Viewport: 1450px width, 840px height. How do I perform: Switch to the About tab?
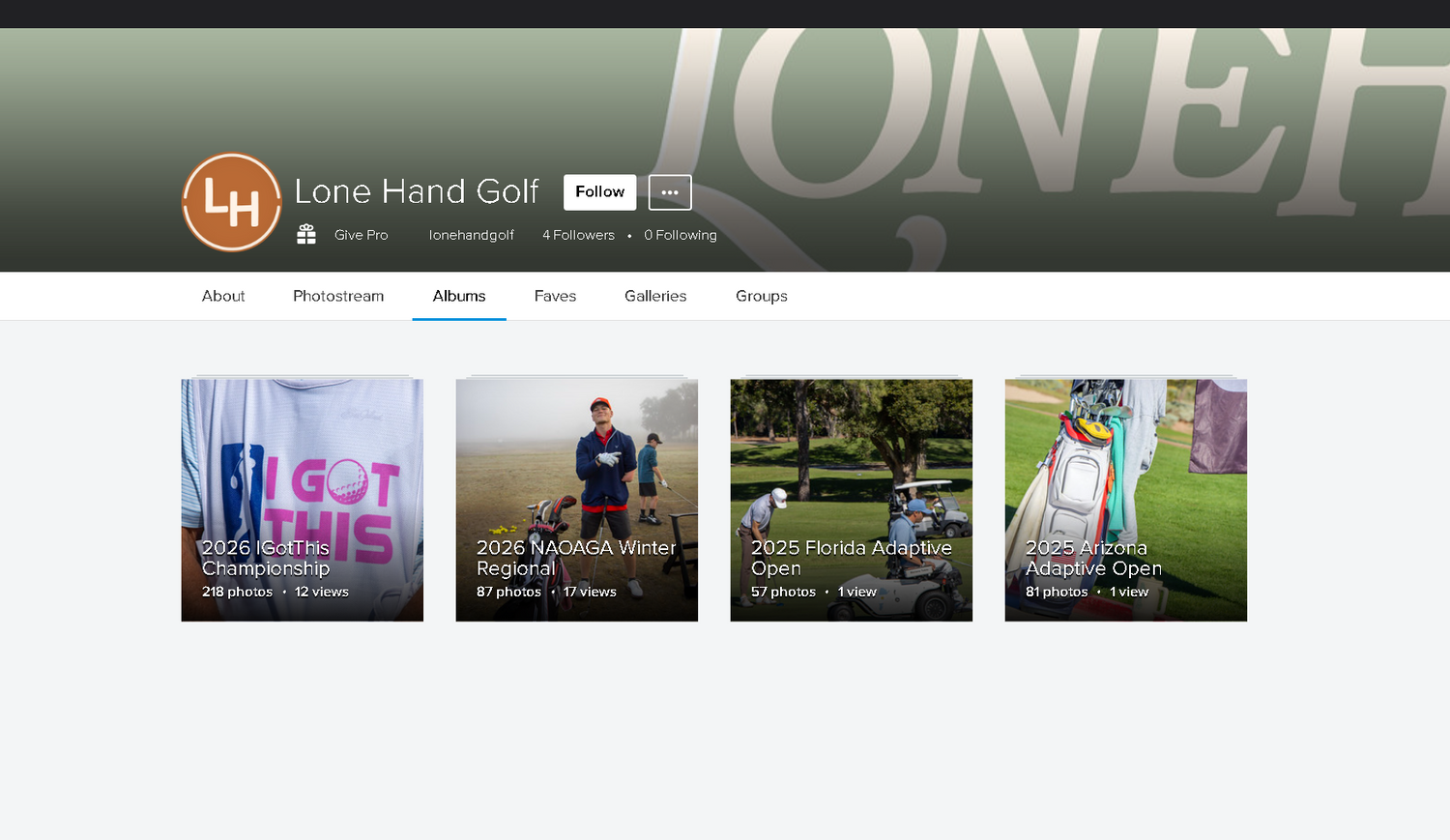point(223,296)
